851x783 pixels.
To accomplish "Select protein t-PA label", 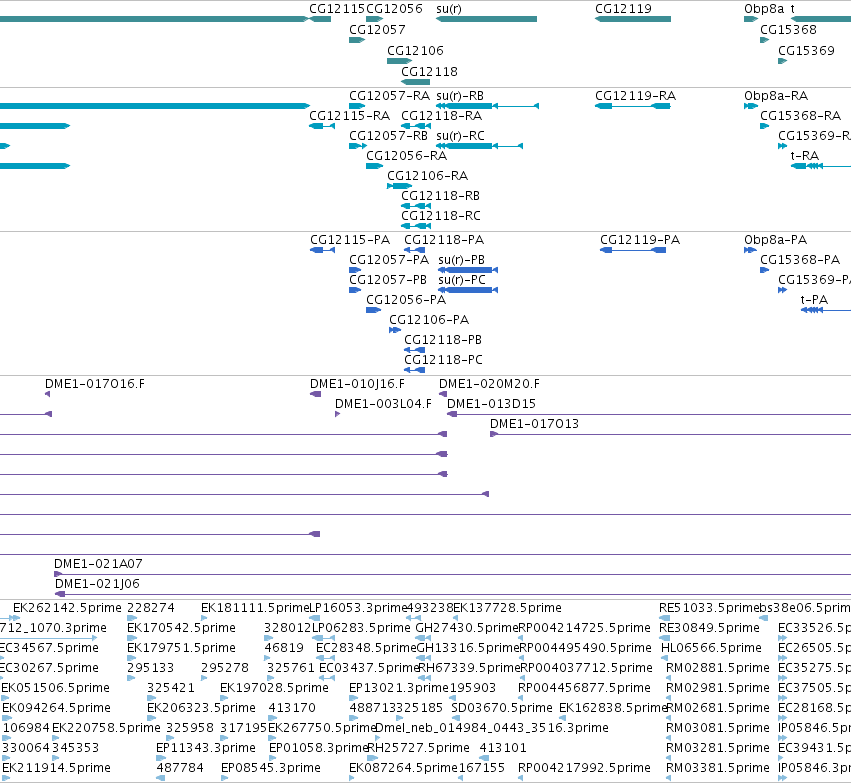I will (x=814, y=300).
